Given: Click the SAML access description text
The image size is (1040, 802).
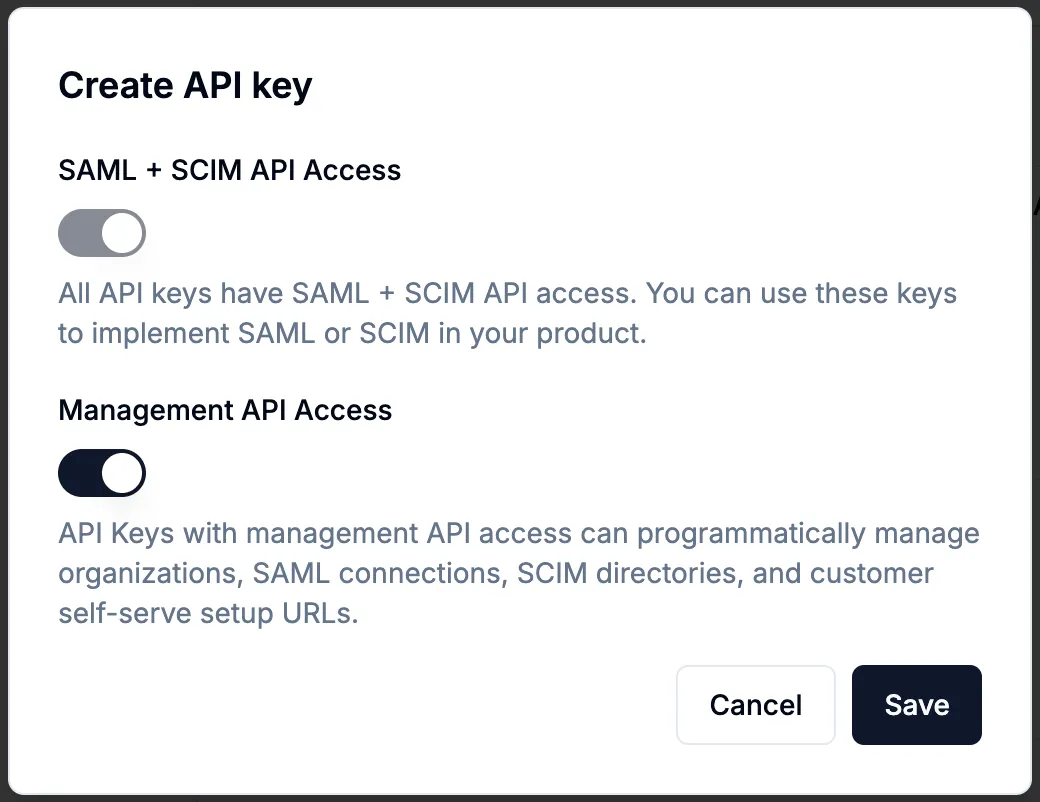Looking at the screenshot, I should [500, 312].
